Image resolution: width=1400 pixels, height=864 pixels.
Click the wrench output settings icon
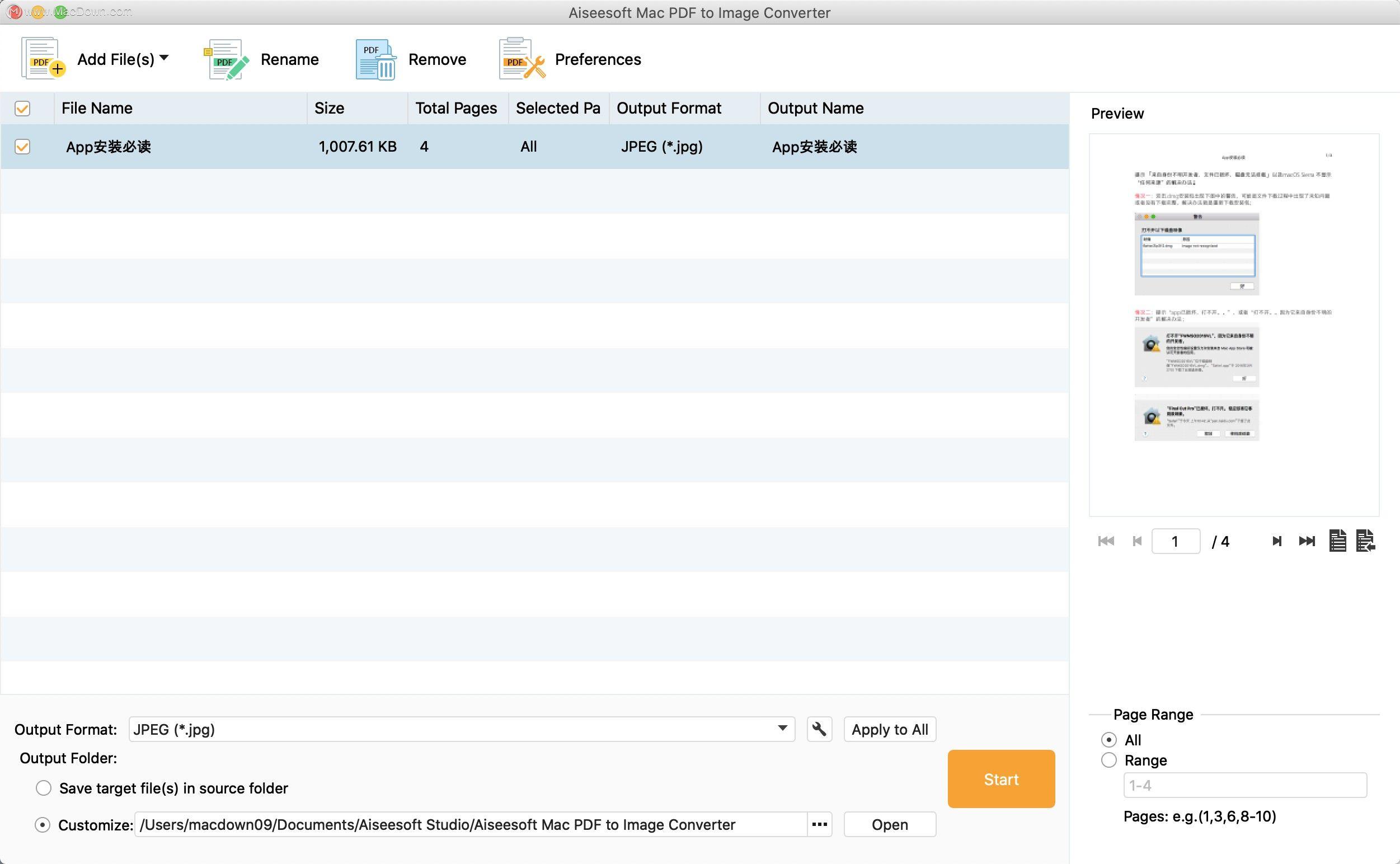819,729
